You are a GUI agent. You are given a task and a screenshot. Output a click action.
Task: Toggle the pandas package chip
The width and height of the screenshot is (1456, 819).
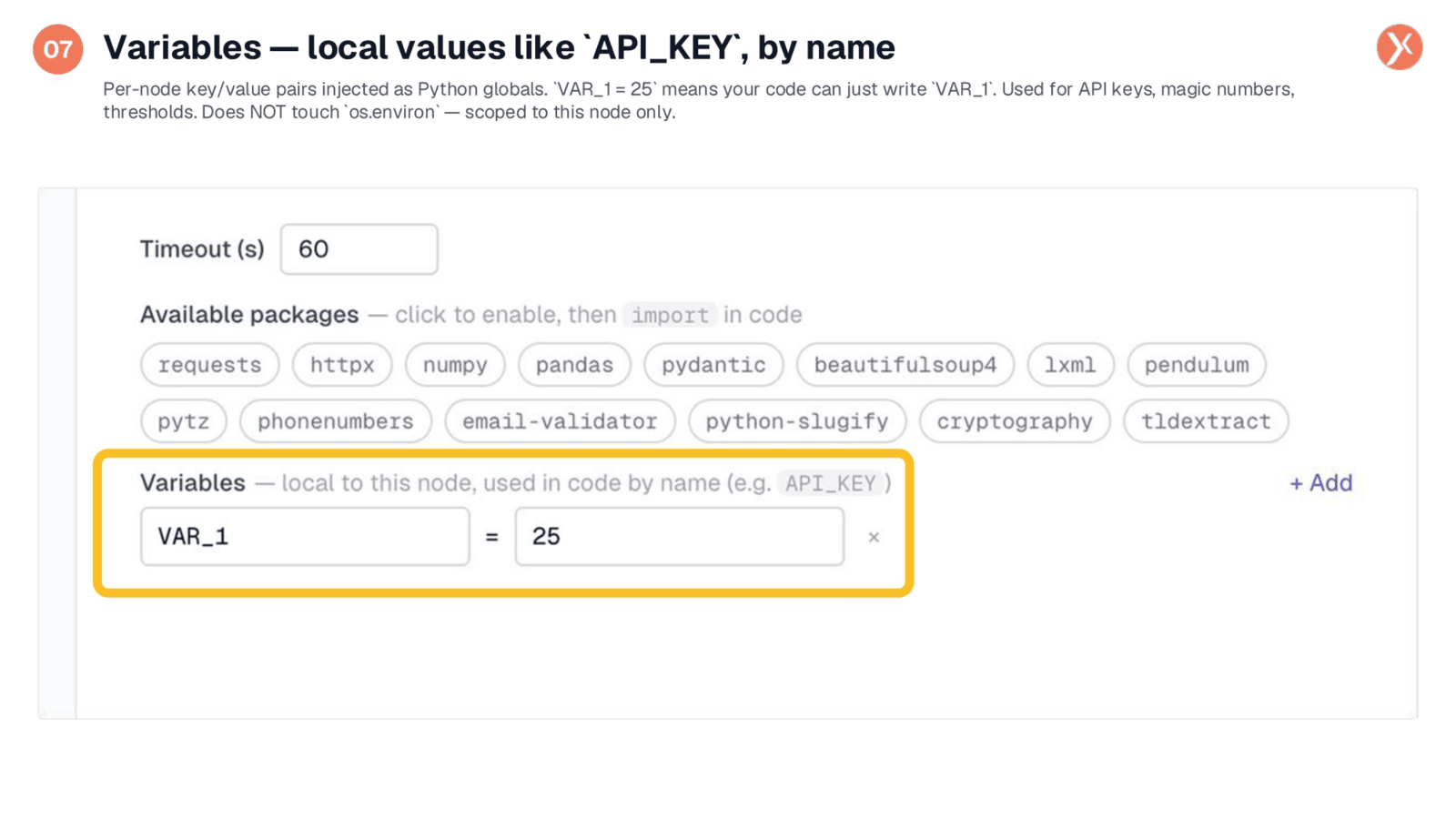pyautogui.click(x=574, y=365)
